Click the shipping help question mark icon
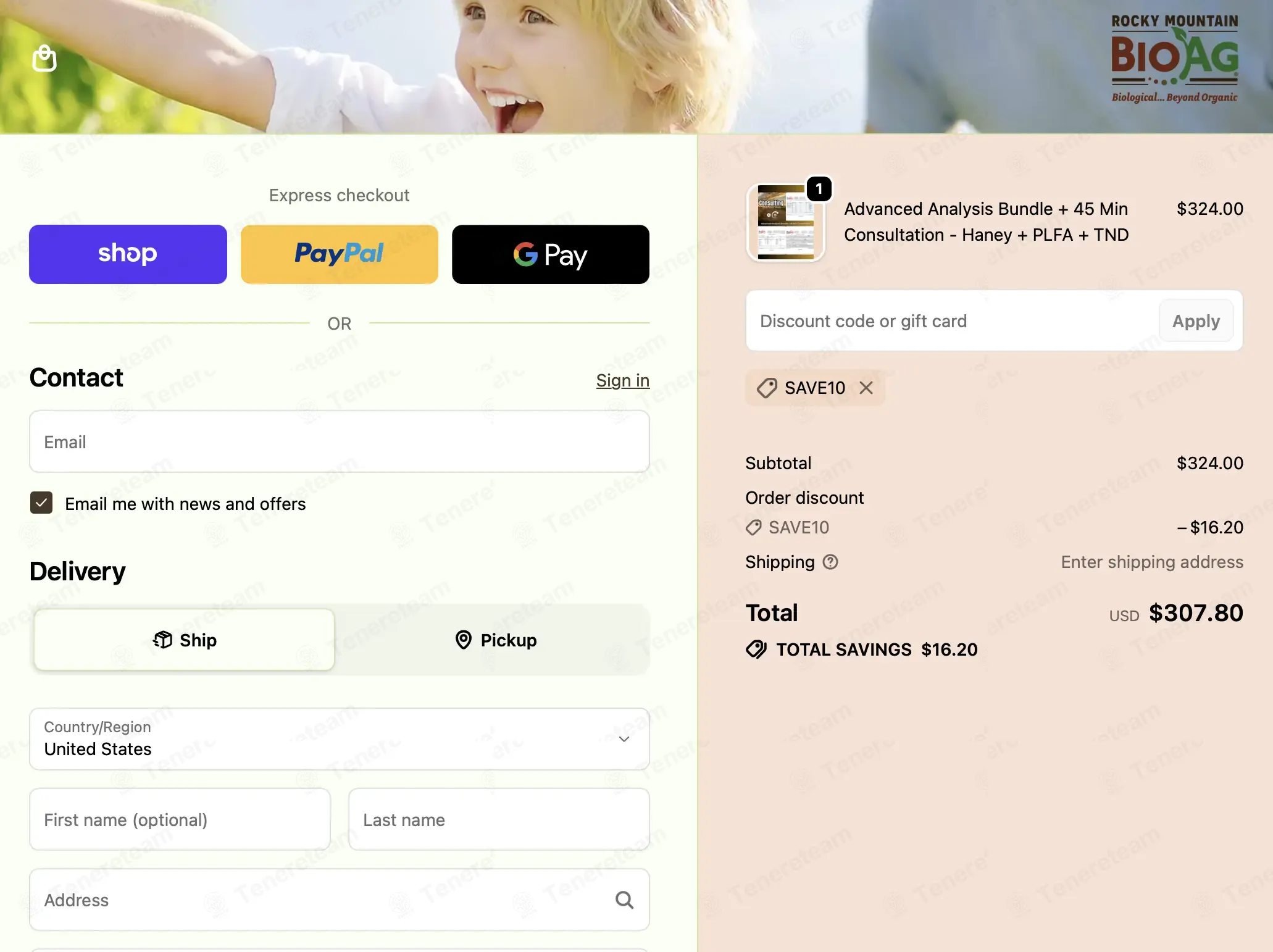 pyautogui.click(x=830, y=562)
